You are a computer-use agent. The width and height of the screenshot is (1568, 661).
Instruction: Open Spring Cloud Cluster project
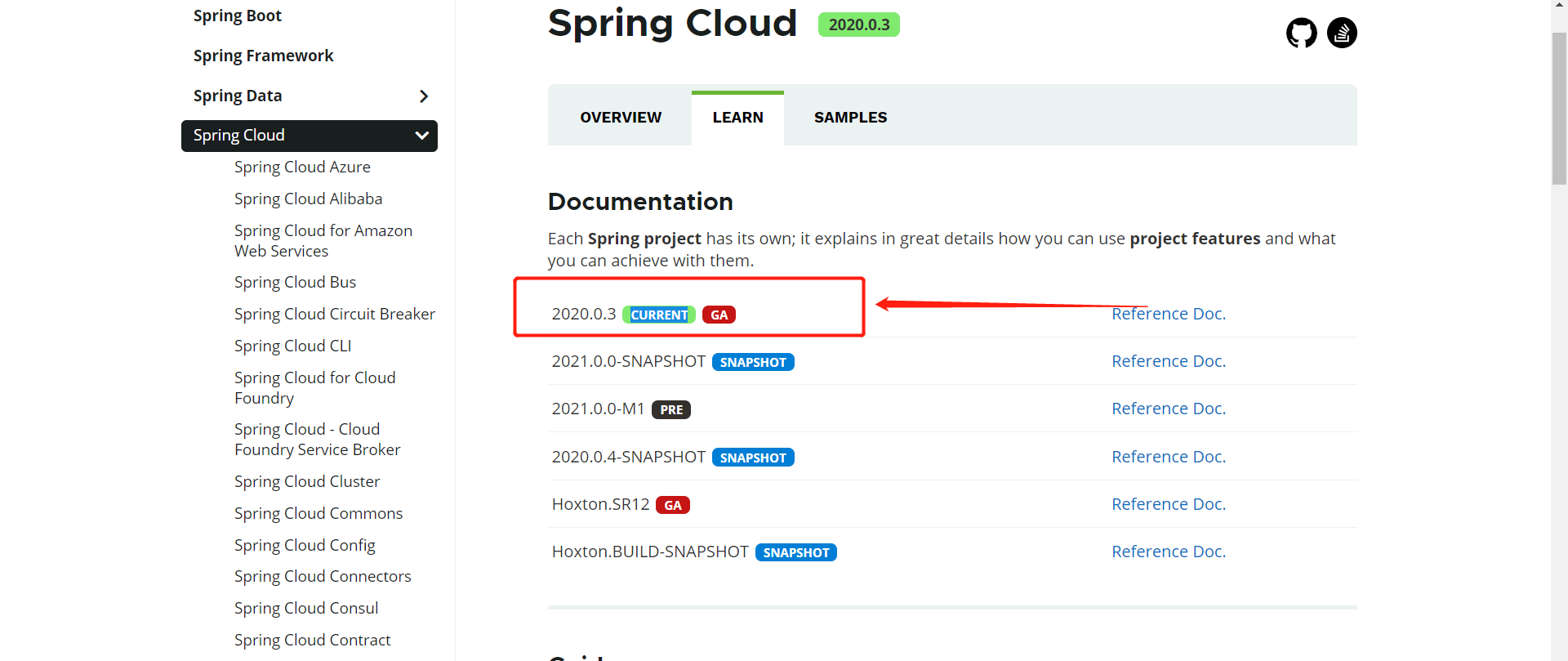pyautogui.click(x=307, y=481)
